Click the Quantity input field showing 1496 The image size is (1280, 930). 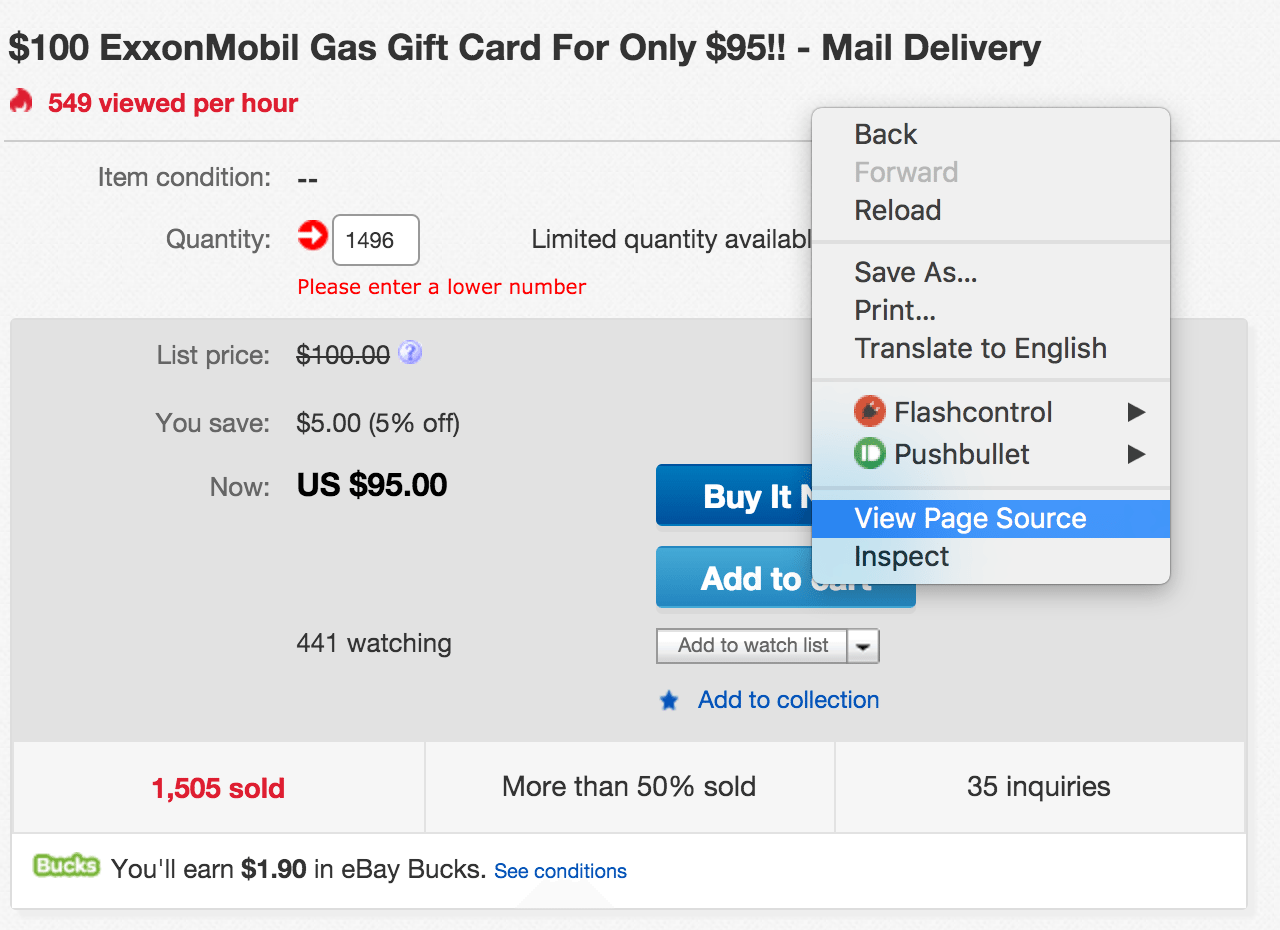[375, 240]
